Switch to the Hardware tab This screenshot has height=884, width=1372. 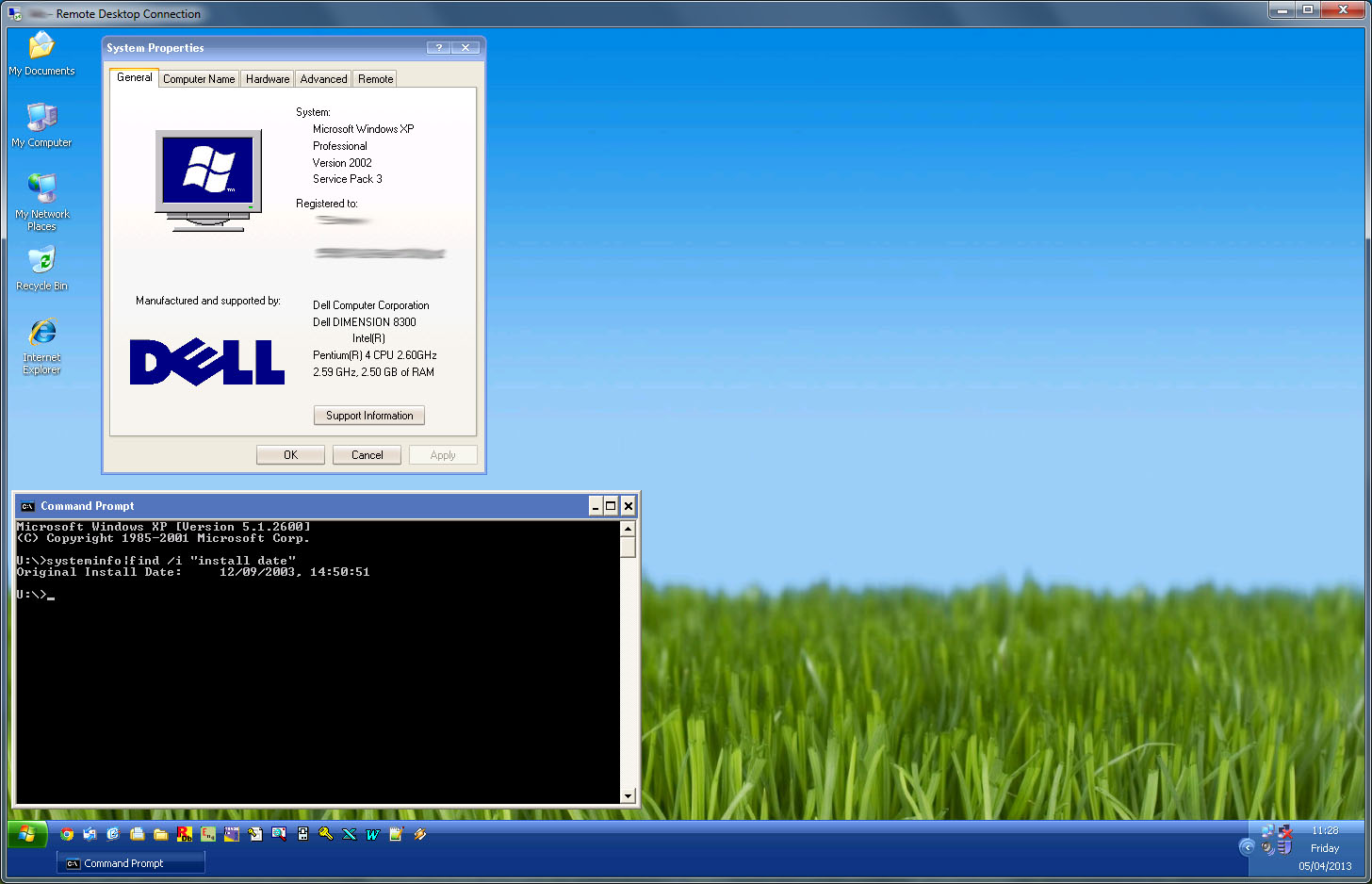[268, 79]
